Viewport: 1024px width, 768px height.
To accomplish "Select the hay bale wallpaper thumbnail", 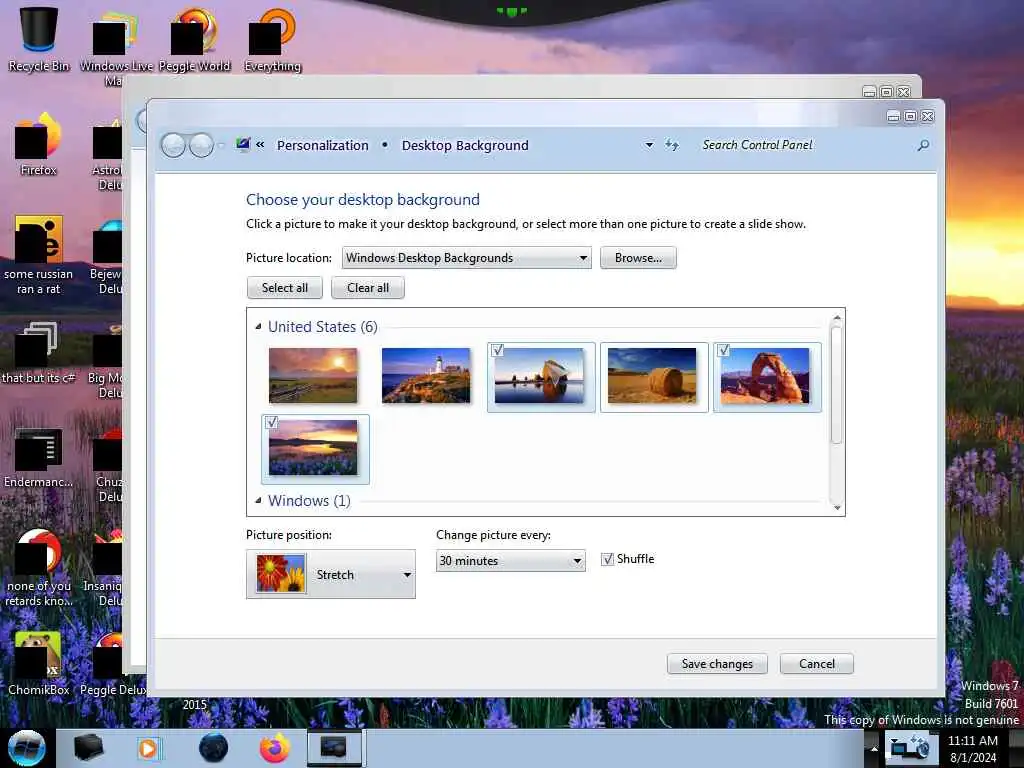I will tap(652, 376).
